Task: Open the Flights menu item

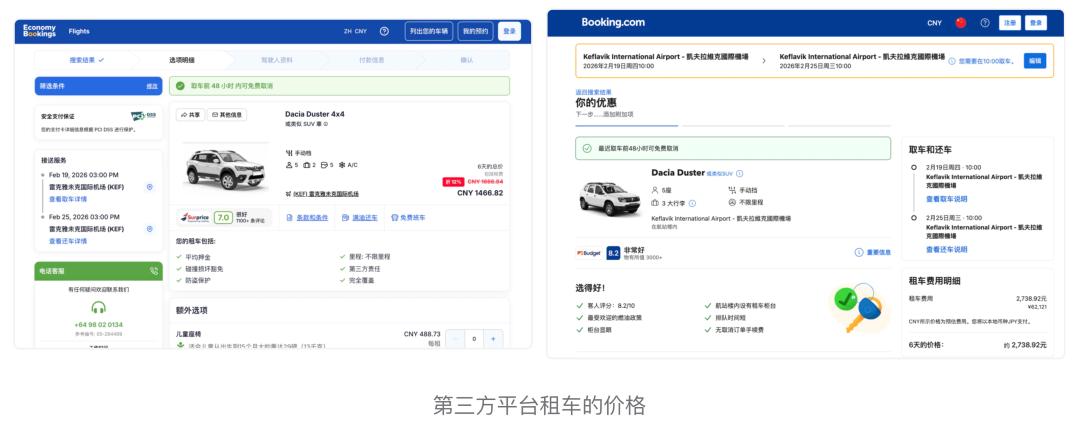Action: coord(79,31)
